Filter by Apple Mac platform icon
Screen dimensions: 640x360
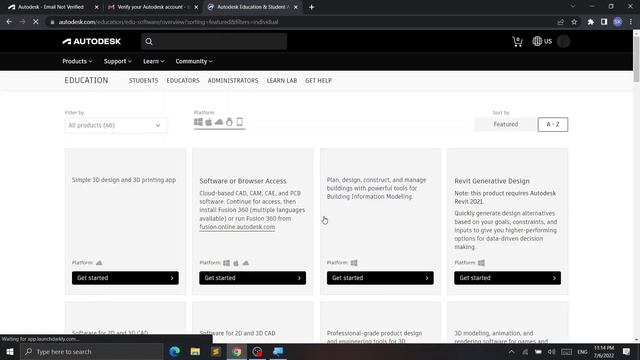[209, 122]
